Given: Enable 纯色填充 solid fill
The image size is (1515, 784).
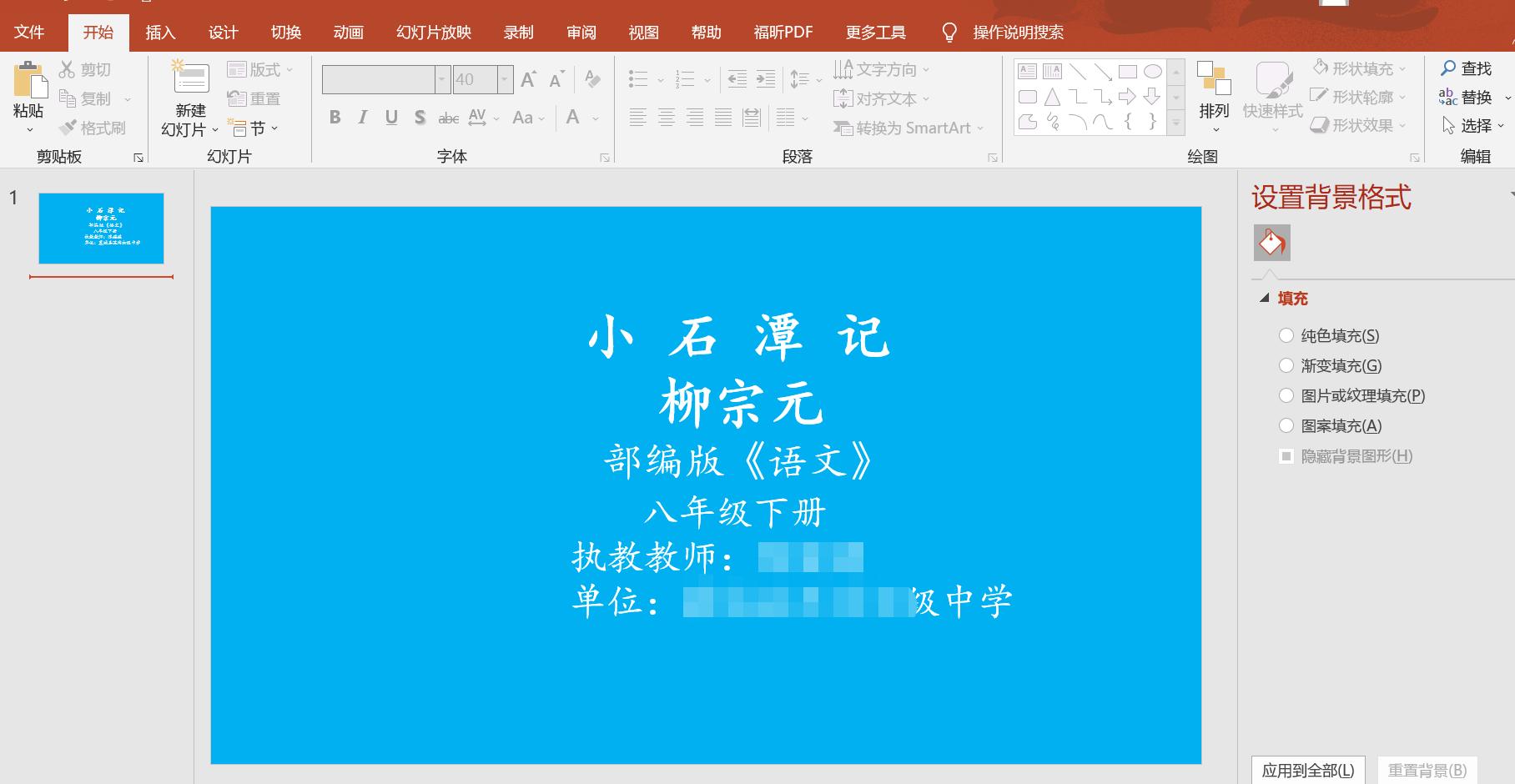Looking at the screenshot, I should coord(1287,335).
